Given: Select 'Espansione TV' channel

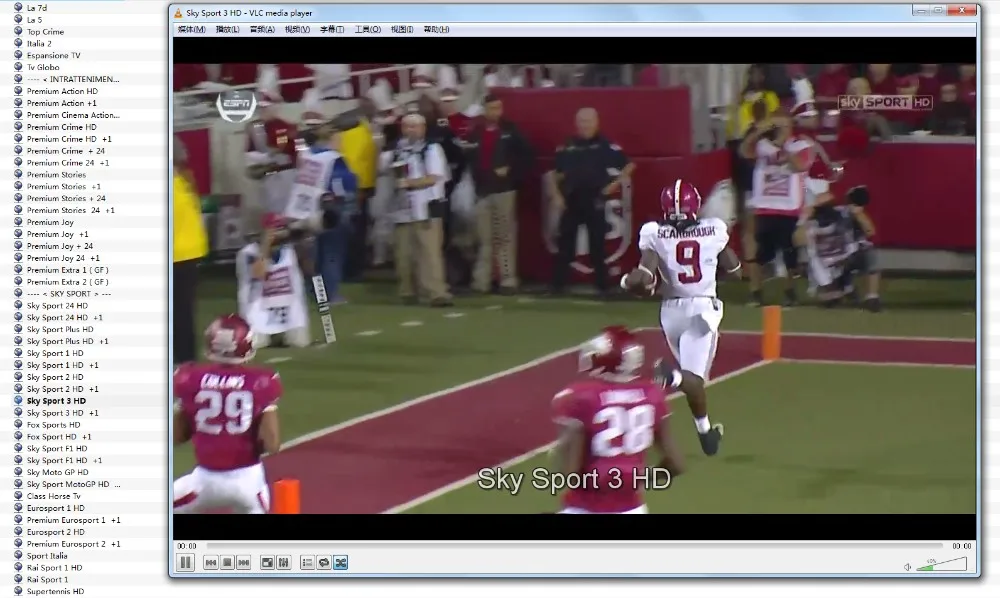Looking at the screenshot, I should (54, 55).
